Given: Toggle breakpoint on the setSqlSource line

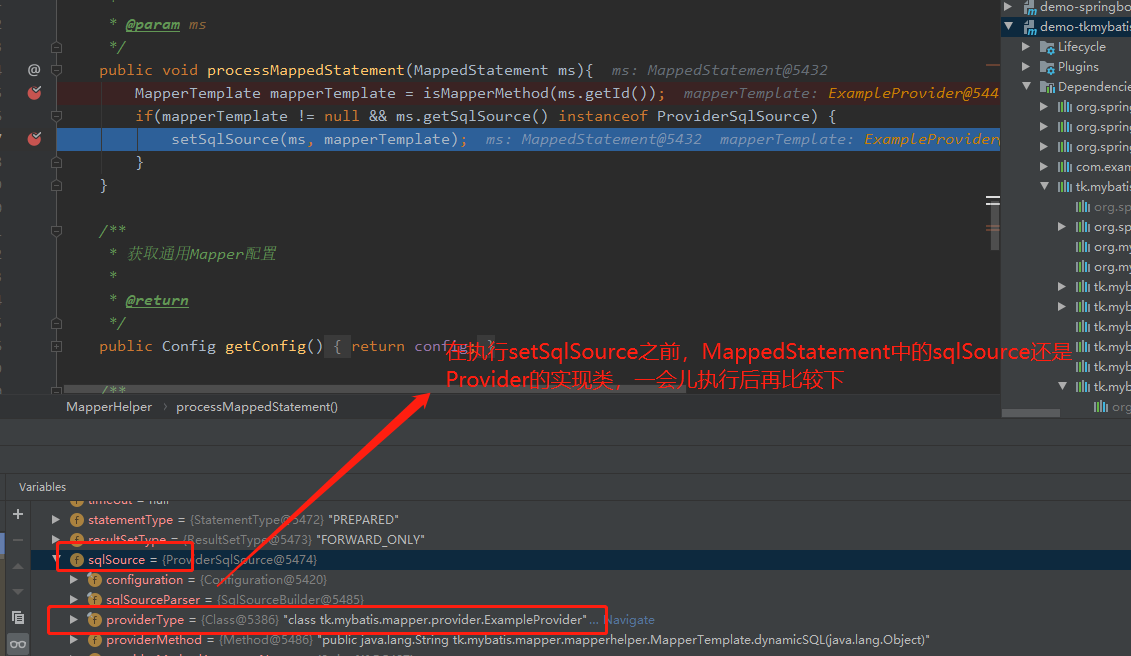Looking at the screenshot, I should coord(34,139).
